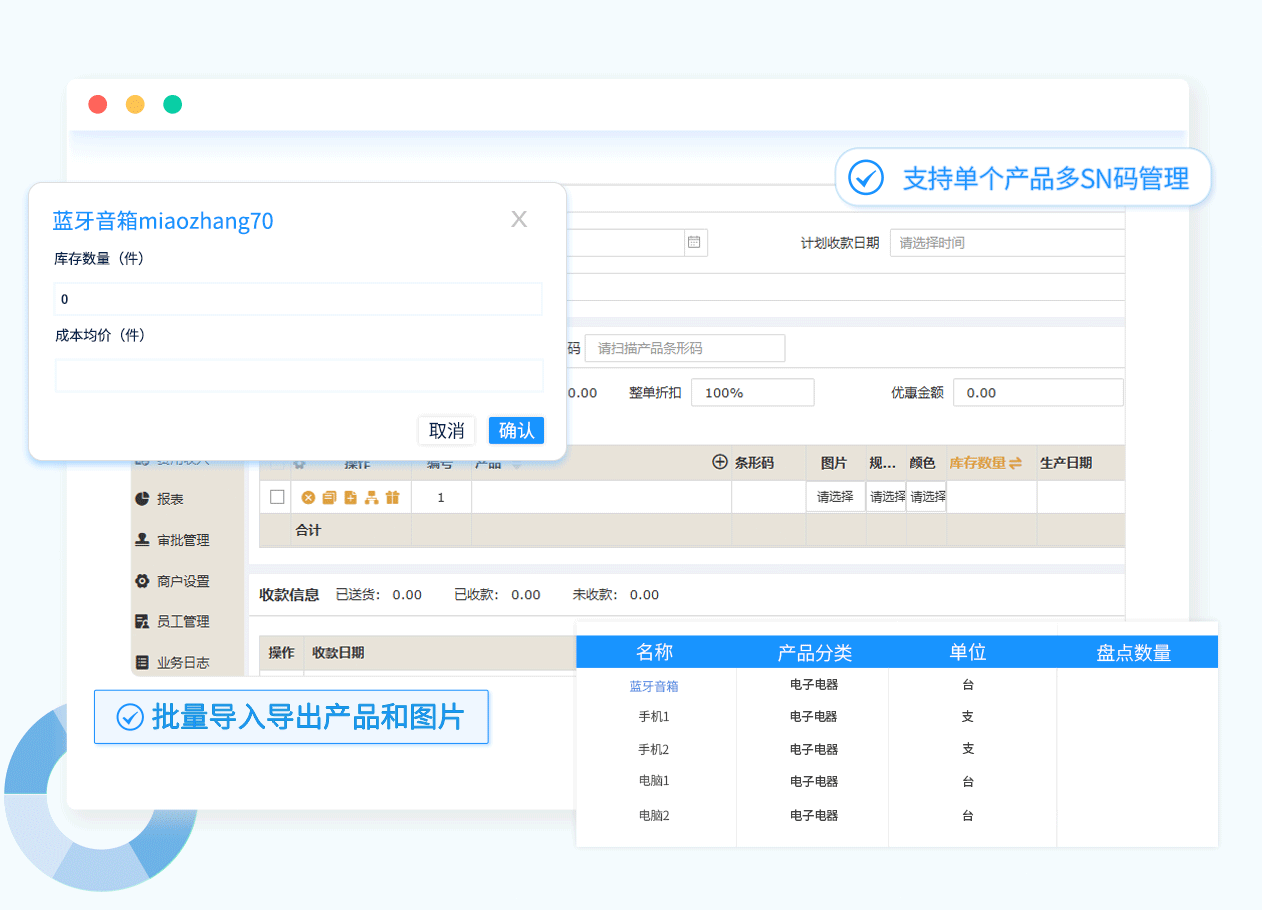The width and height of the screenshot is (1262, 910).
Task: Open the 图片 请选择 dropdown
Action: click(x=835, y=497)
